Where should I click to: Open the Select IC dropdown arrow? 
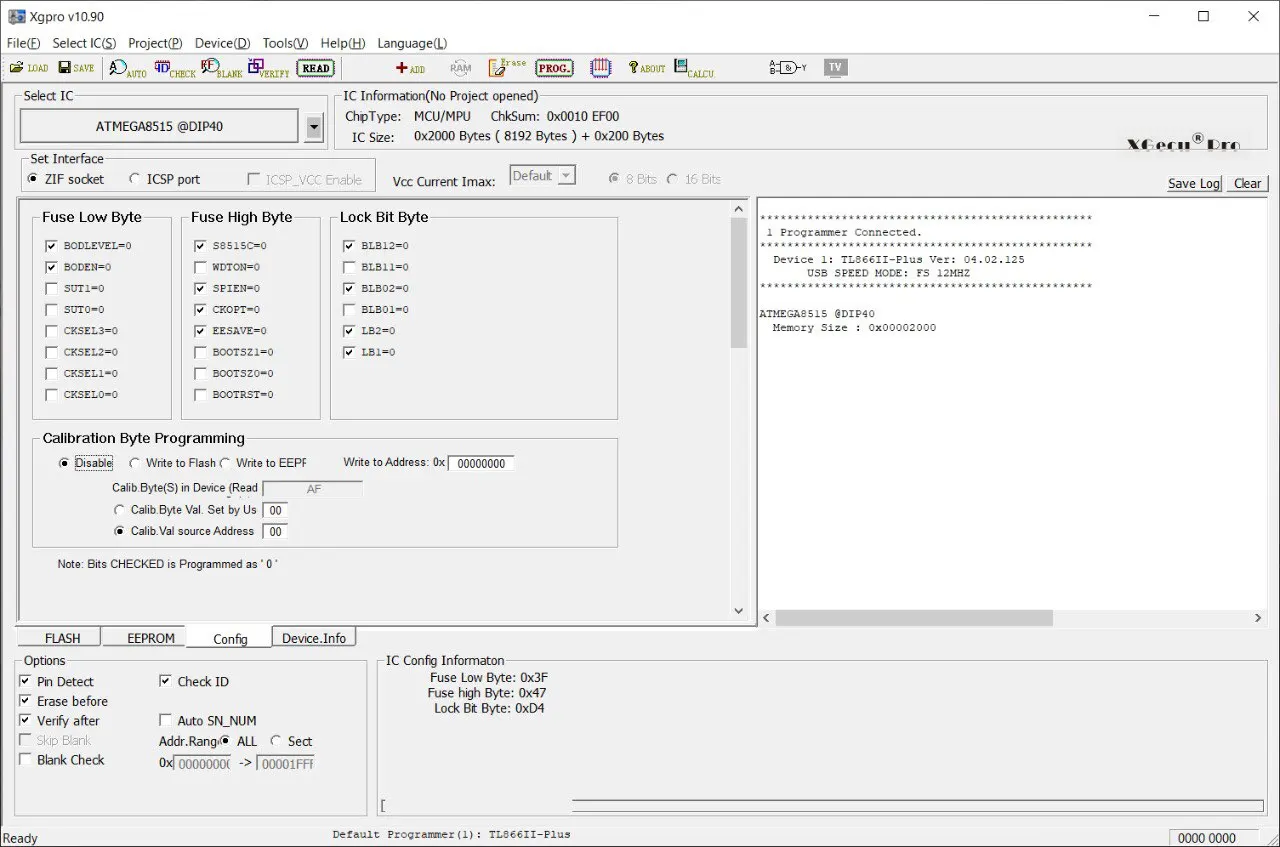click(x=314, y=127)
